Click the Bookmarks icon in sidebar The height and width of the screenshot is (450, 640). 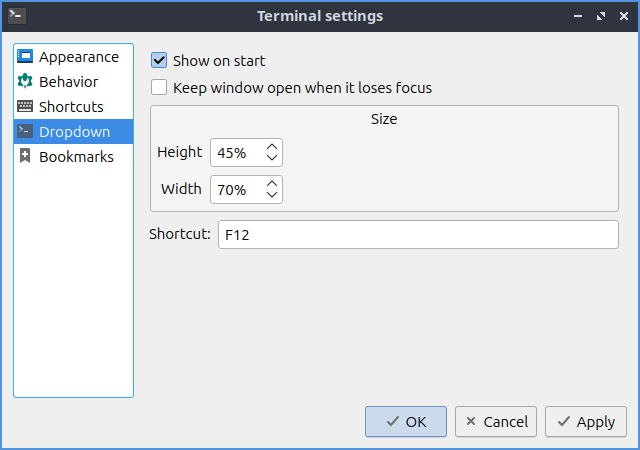(26, 157)
